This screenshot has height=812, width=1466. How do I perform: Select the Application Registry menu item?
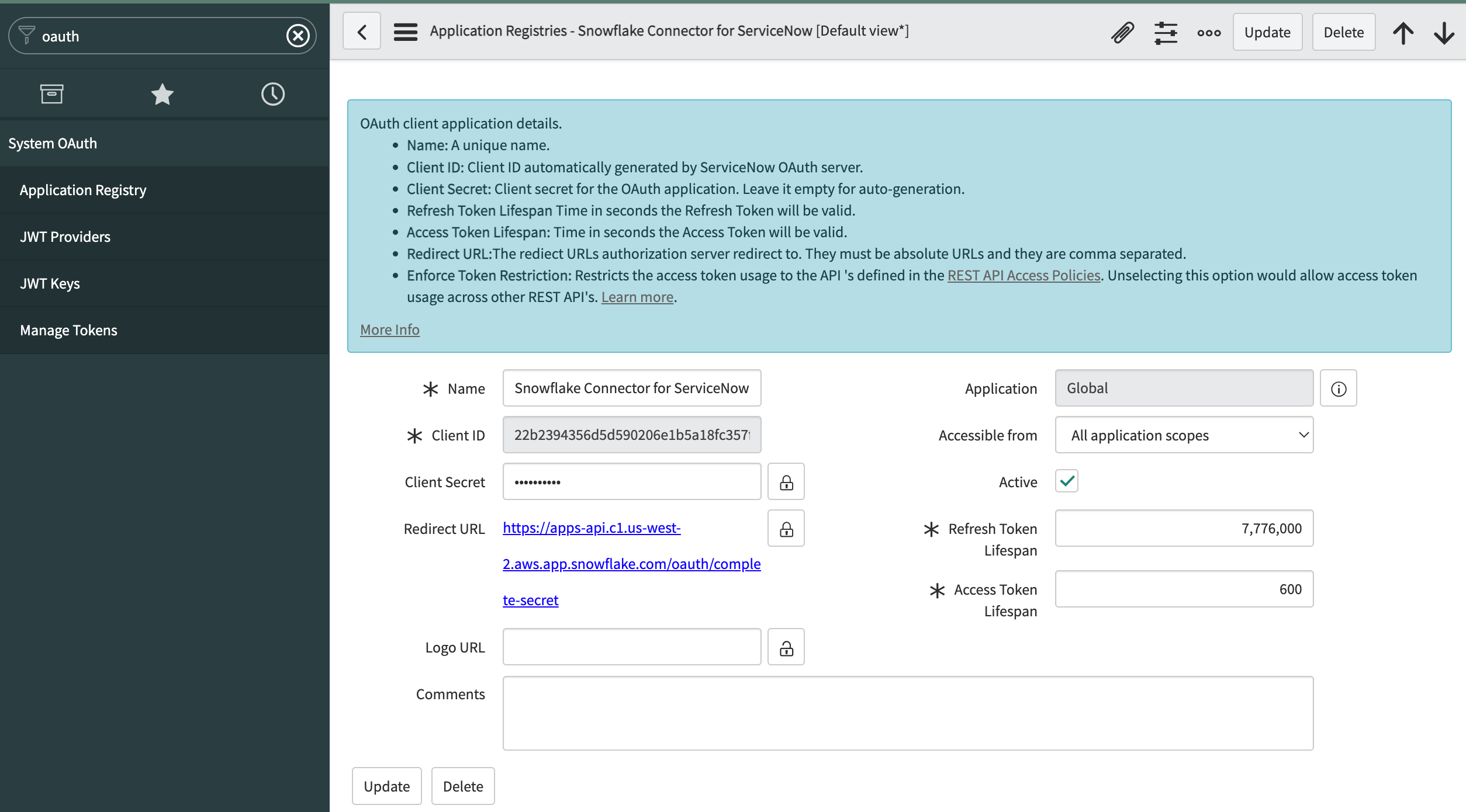click(x=83, y=189)
